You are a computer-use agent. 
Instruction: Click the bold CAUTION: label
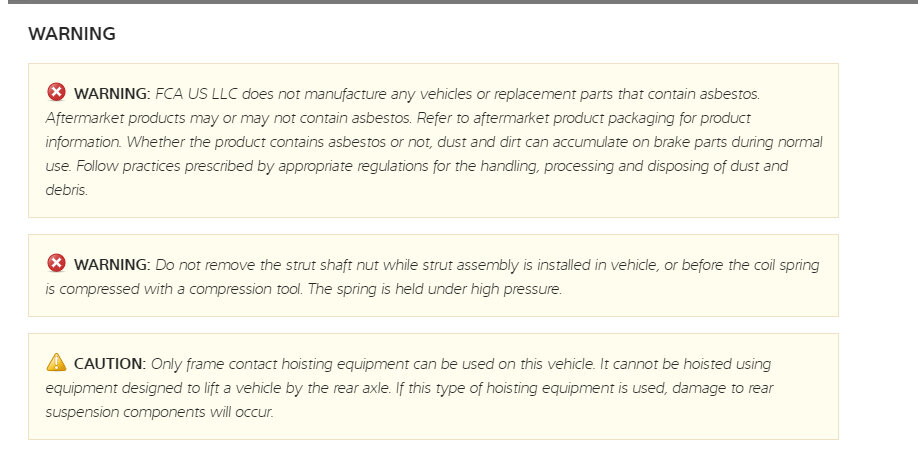click(110, 363)
